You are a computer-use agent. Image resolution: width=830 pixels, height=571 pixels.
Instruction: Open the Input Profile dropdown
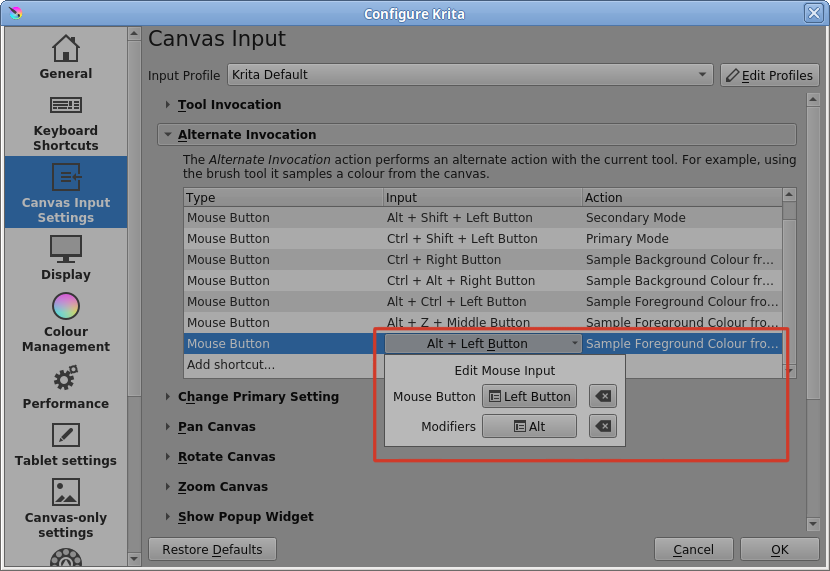tap(470, 75)
